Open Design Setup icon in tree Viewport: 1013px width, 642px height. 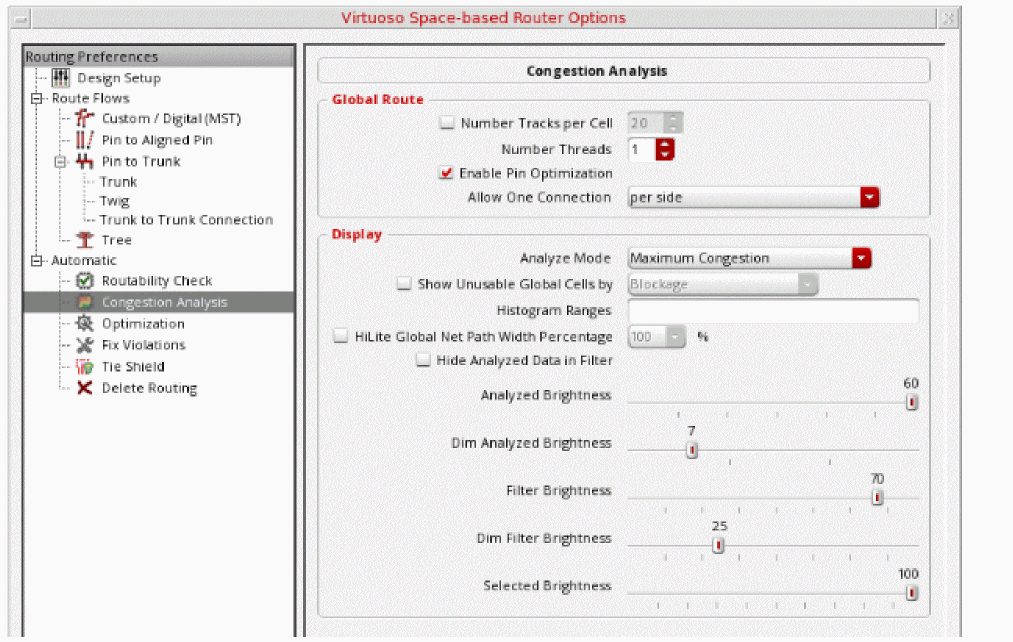coord(61,78)
